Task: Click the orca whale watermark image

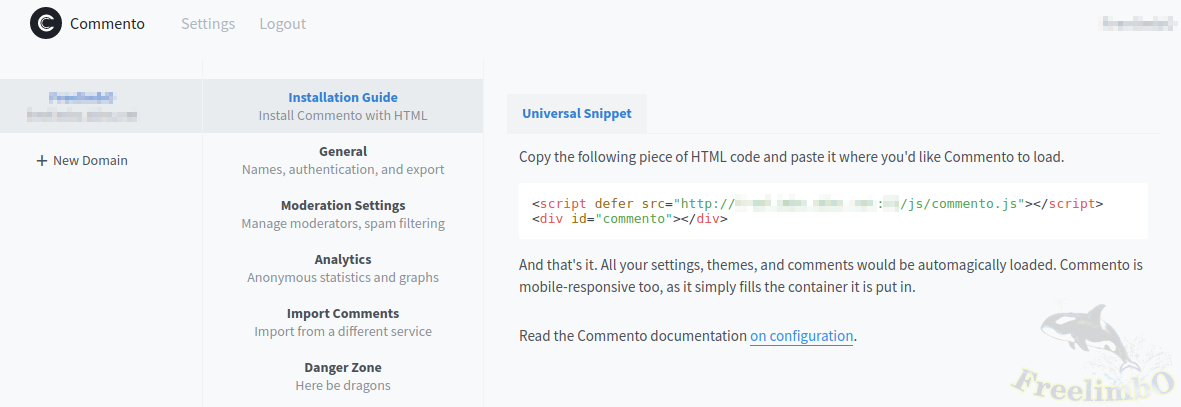Action: 1091,340
